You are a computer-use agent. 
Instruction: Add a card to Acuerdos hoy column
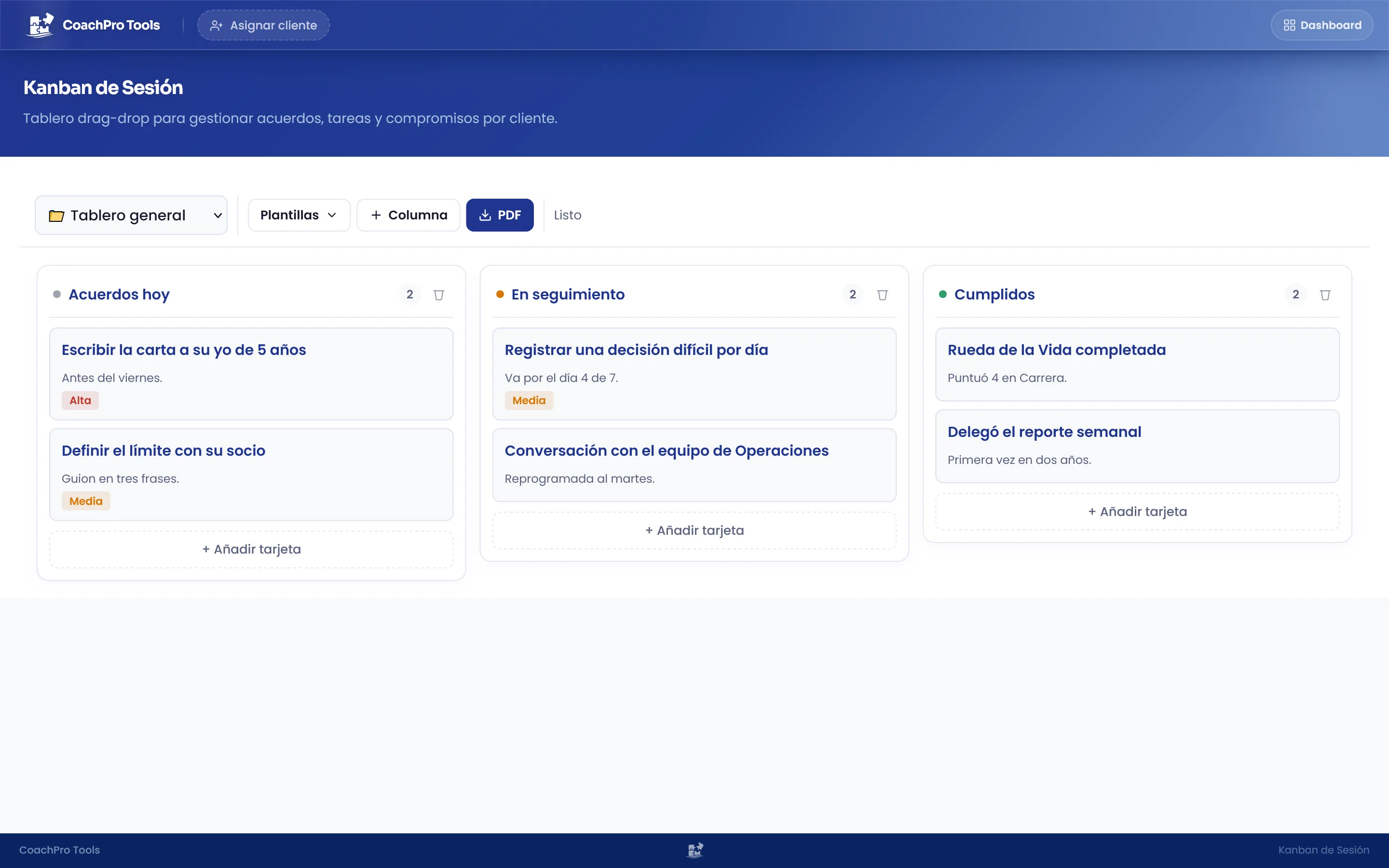(x=251, y=549)
